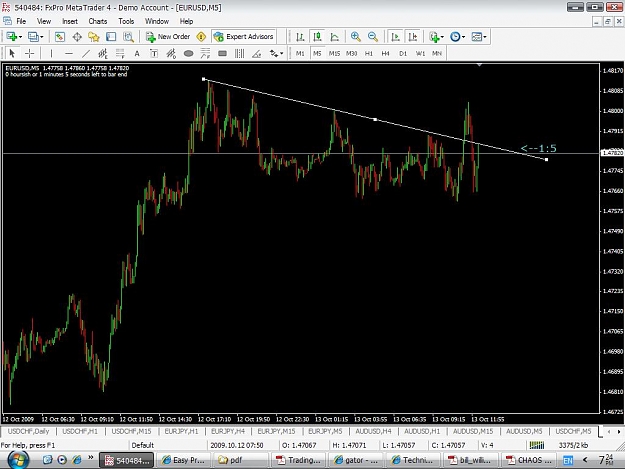The image size is (625, 469).
Task: Toggle Auto Scroll chart icon
Action: pos(395,37)
